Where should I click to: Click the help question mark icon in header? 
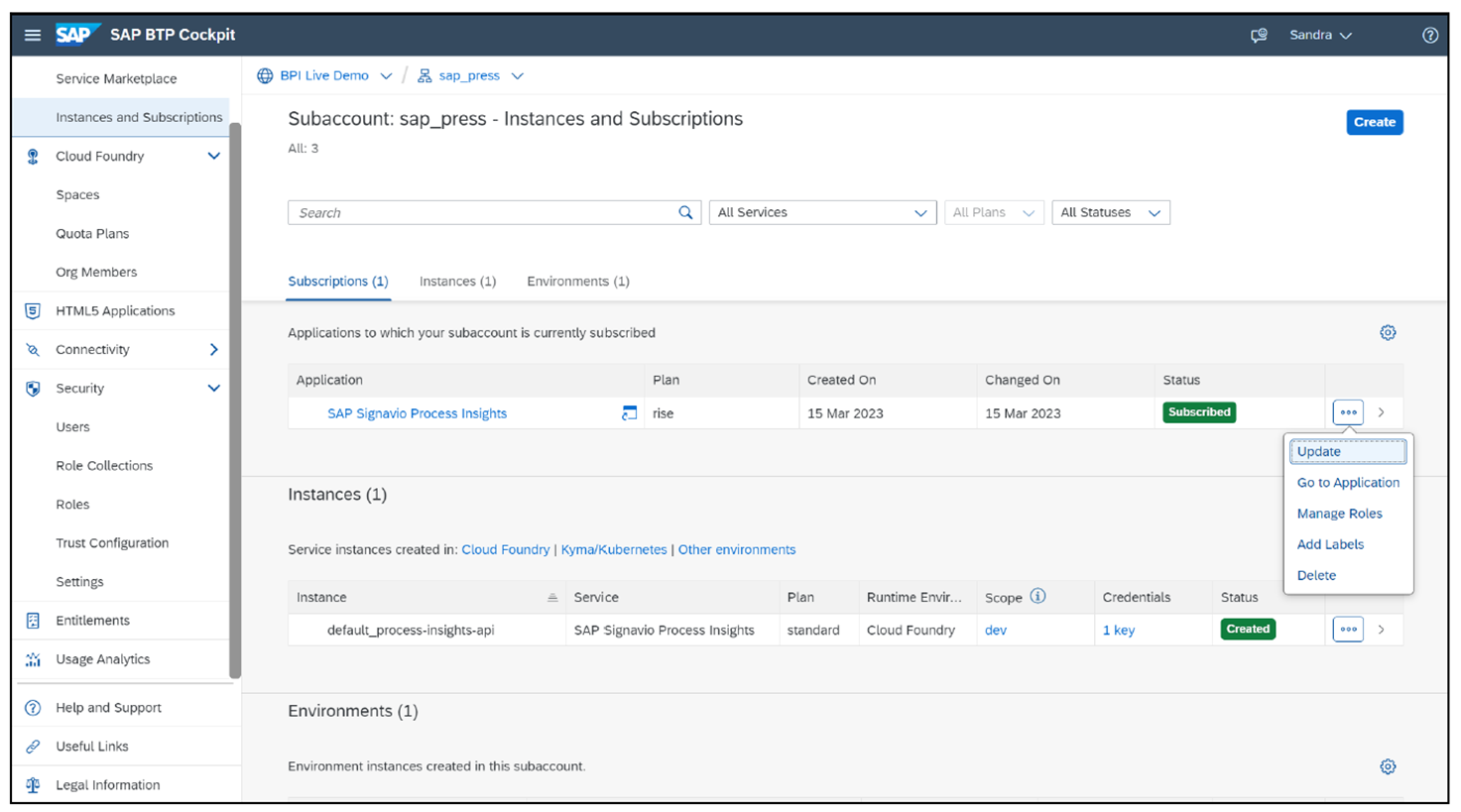pyautogui.click(x=1429, y=36)
